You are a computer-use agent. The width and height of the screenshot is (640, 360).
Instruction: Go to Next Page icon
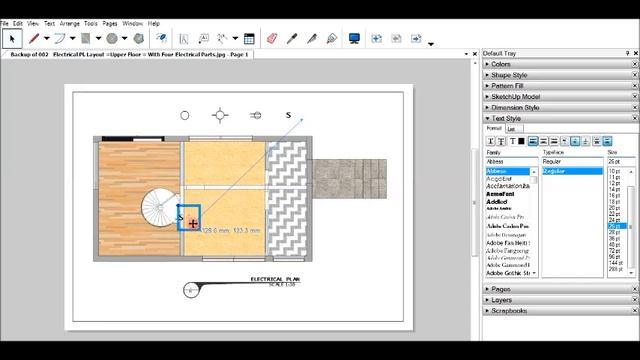(416, 39)
